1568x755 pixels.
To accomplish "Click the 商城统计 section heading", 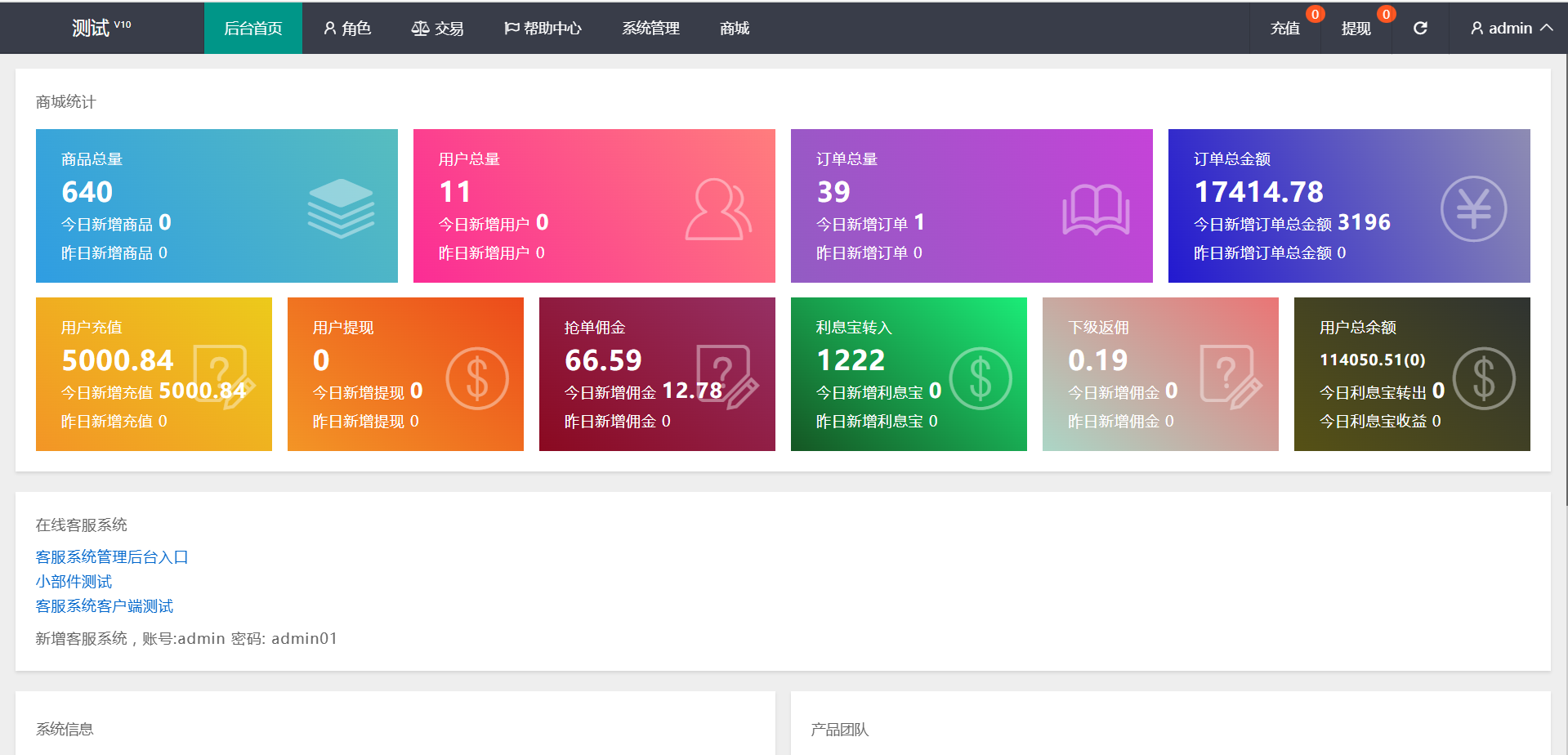I will pos(65,101).
